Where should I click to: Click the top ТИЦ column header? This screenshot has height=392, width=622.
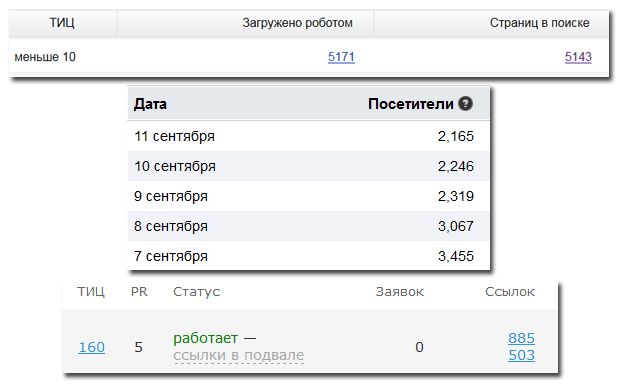[62, 23]
